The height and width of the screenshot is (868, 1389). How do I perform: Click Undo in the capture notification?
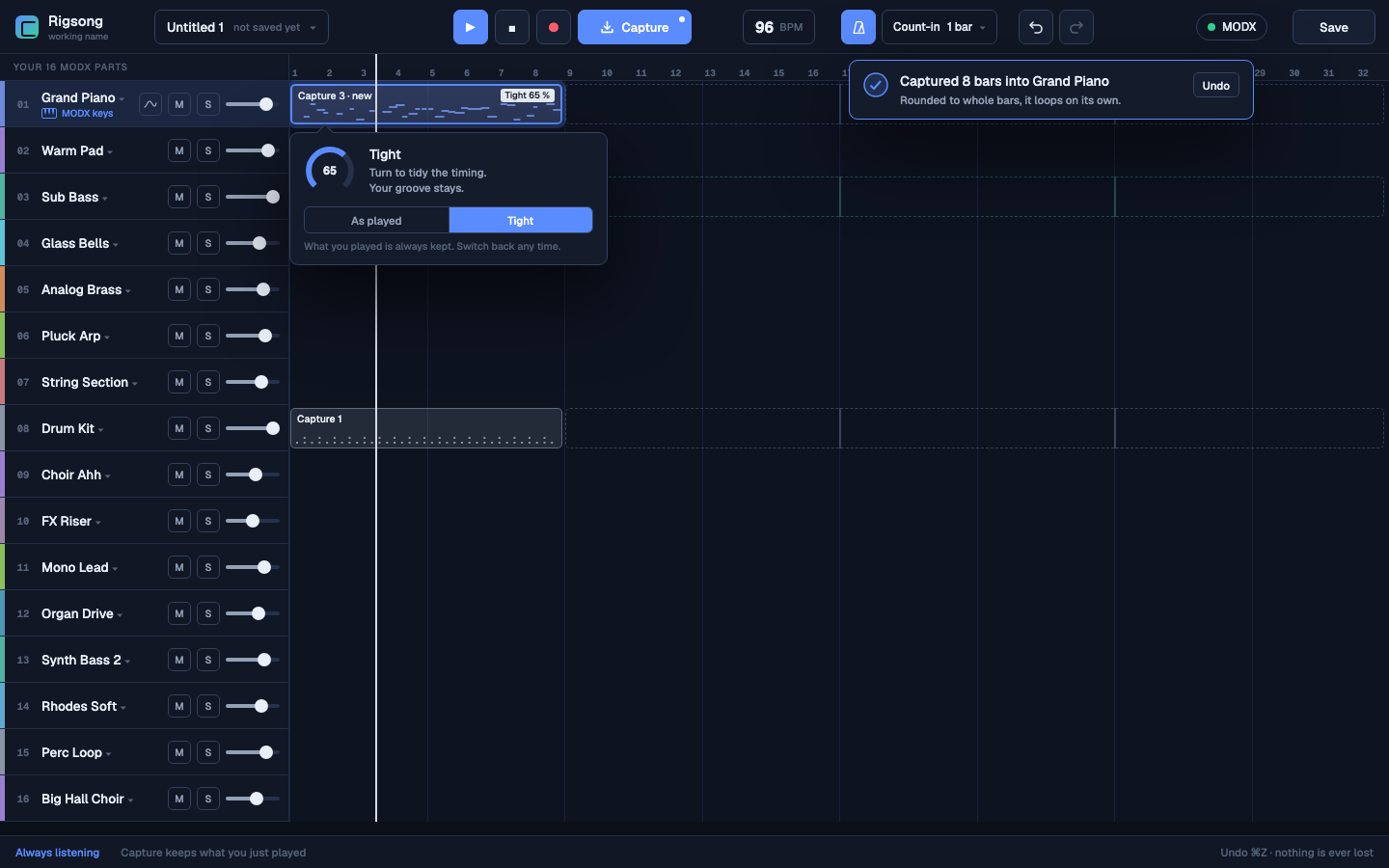(1215, 86)
